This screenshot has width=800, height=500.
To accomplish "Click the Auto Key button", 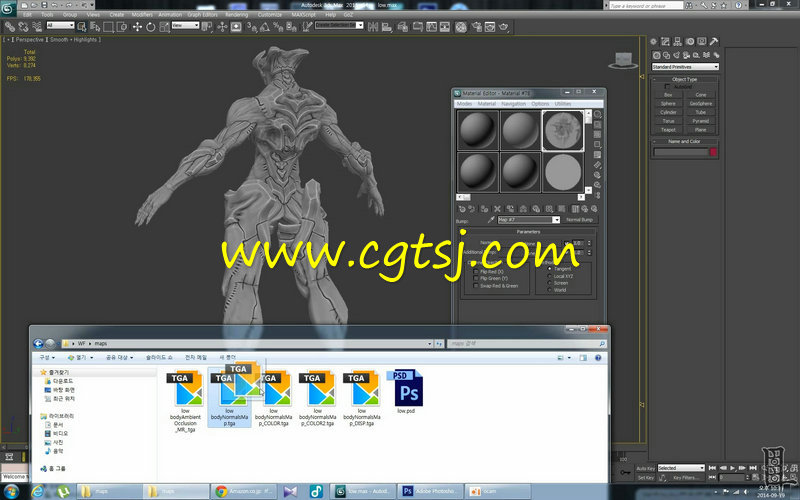I will click(x=645, y=468).
